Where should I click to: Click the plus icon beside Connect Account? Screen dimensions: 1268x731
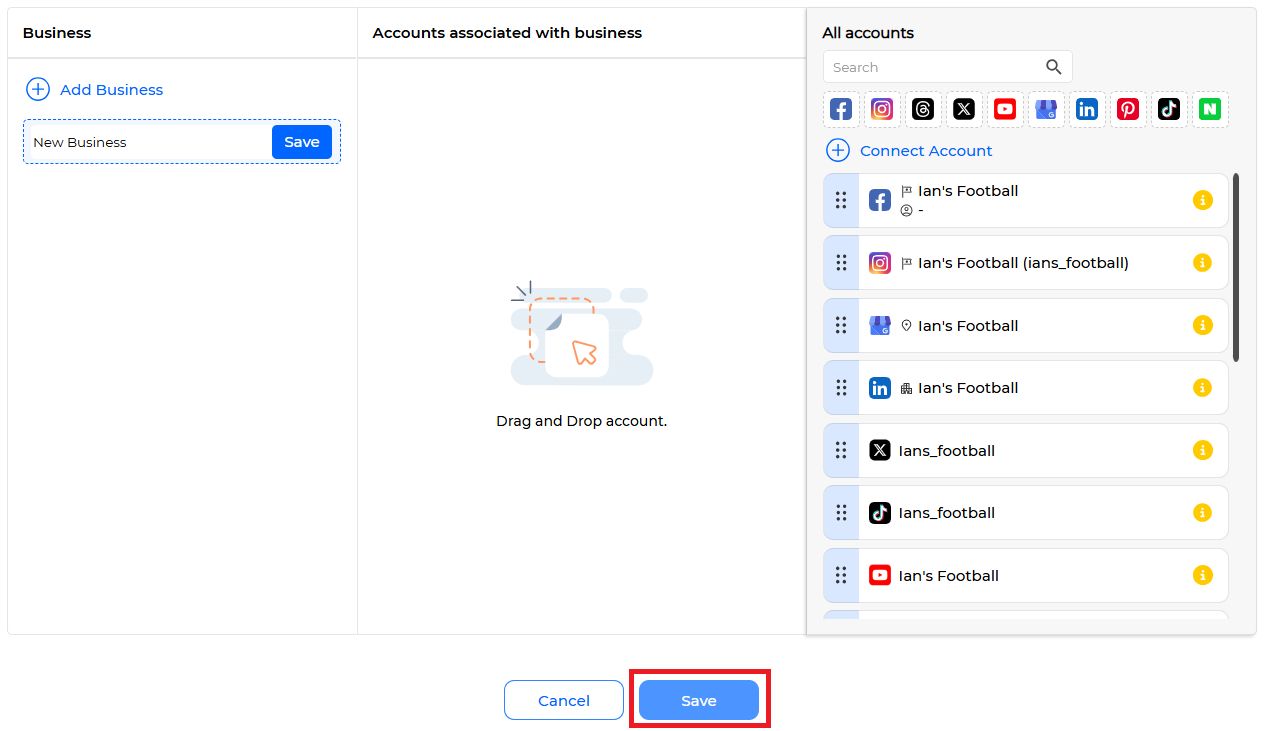tap(837, 150)
